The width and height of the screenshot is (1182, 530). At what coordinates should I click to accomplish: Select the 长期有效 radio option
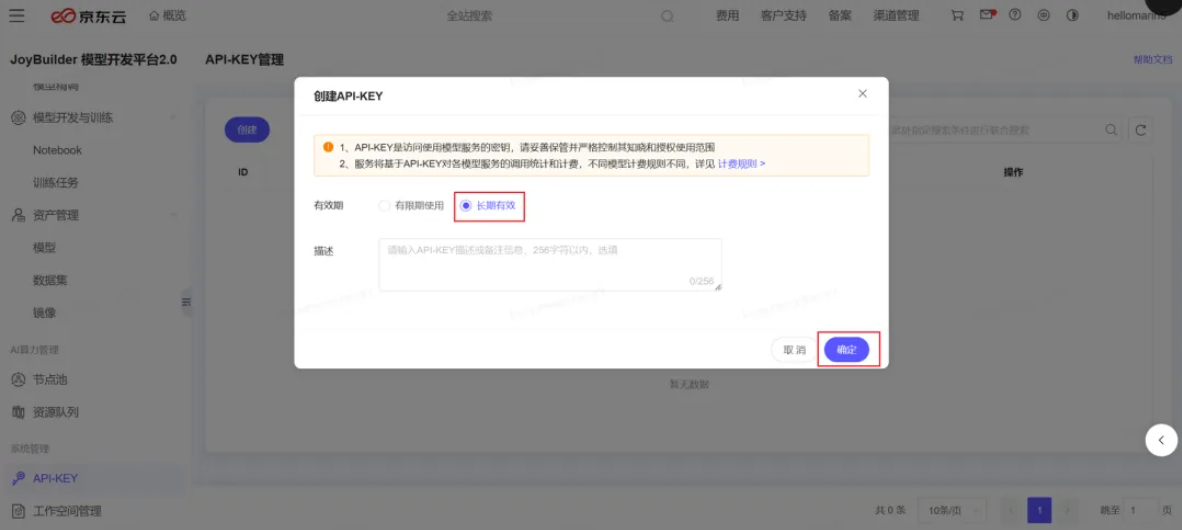(x=466, y=206)
